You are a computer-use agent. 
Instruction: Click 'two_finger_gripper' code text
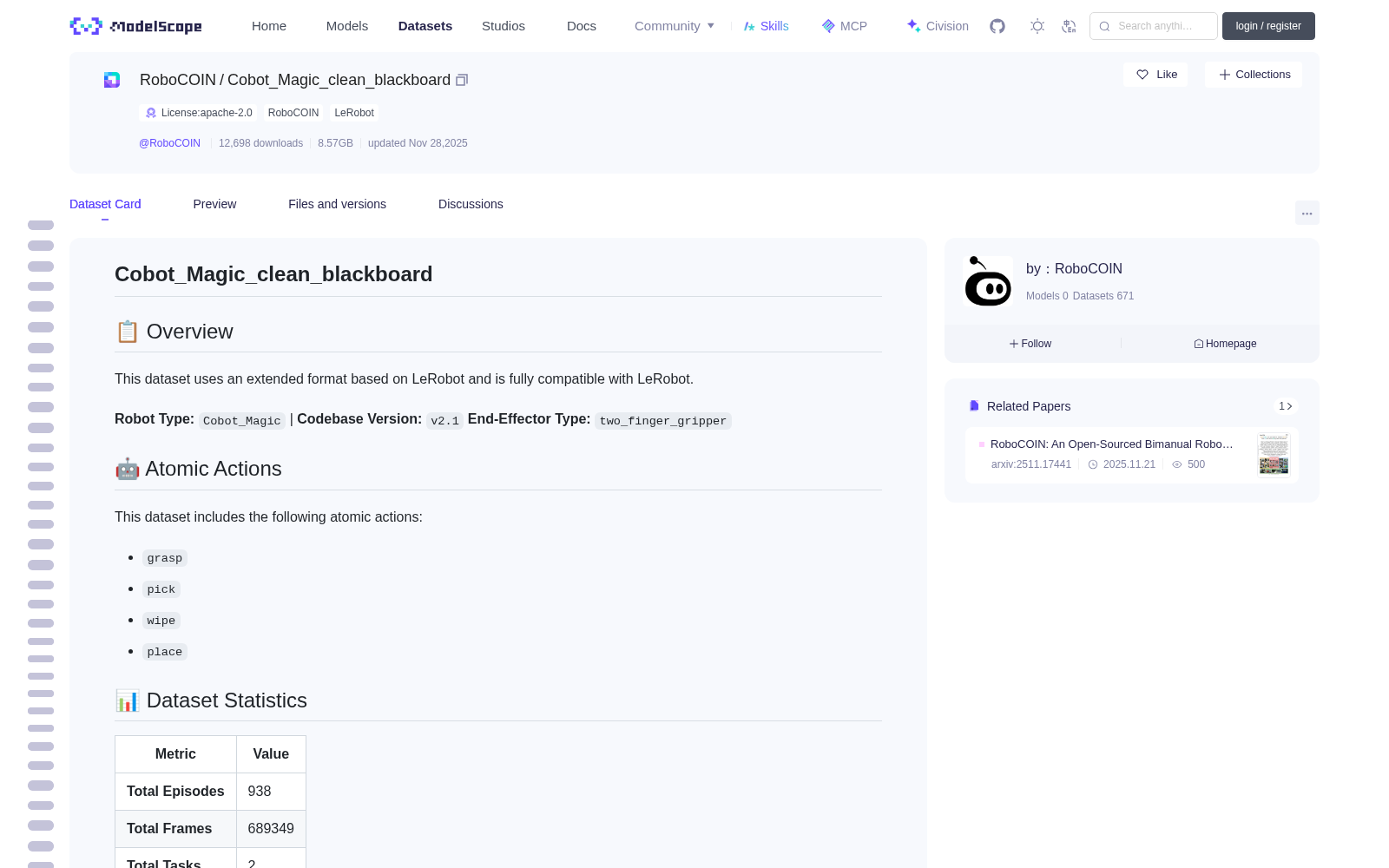coord(663,421)
